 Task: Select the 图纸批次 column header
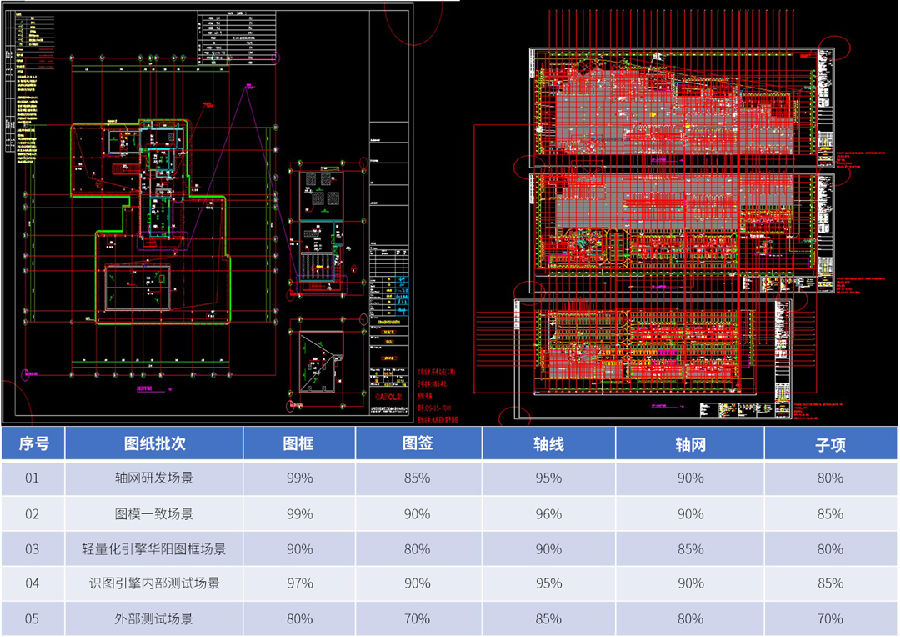[154, 444]
